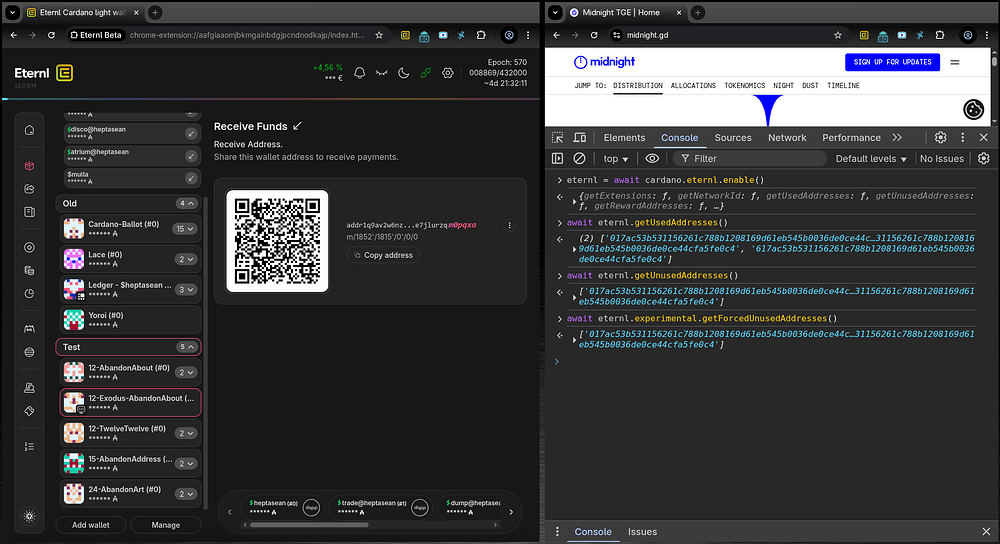Click the No Issues button in console toolbar
Viewport: 1000px width, 544px height.
pos(941,159)
